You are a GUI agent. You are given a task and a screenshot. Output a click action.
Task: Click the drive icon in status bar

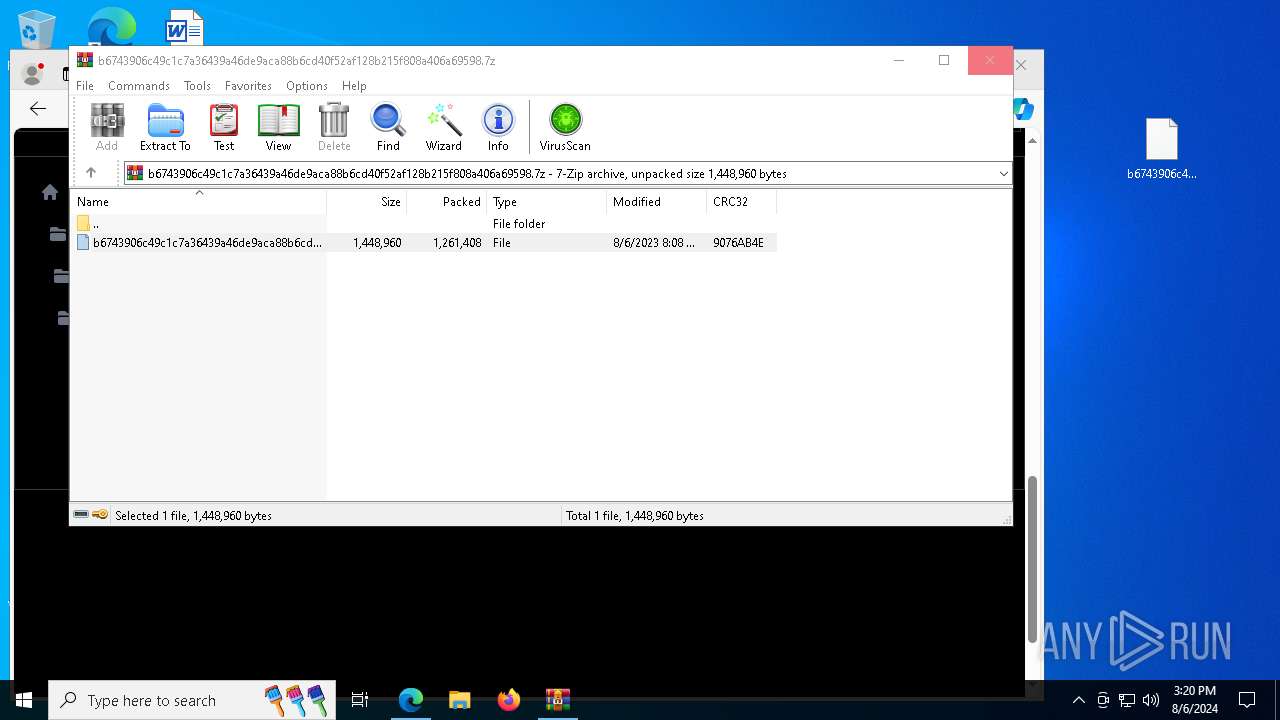pyautogui.click(x=82, y=515)
